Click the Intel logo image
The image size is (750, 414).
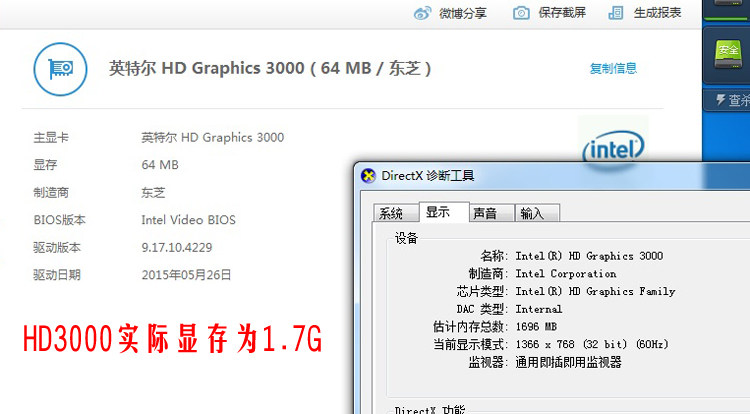pos(613,149)
